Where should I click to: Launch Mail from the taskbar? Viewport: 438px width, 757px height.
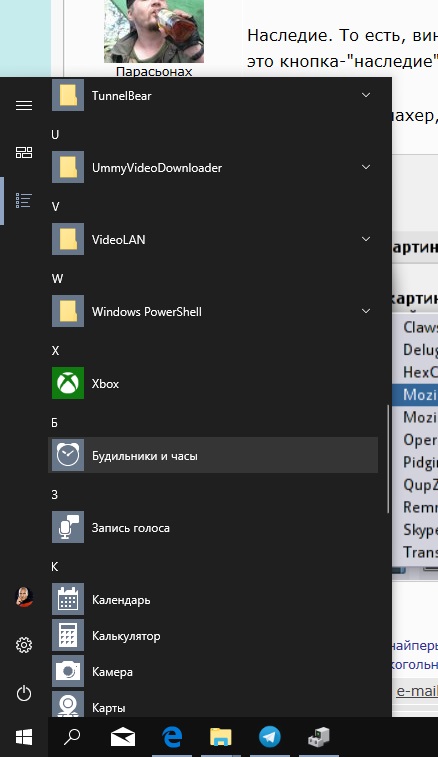(123, 737)
